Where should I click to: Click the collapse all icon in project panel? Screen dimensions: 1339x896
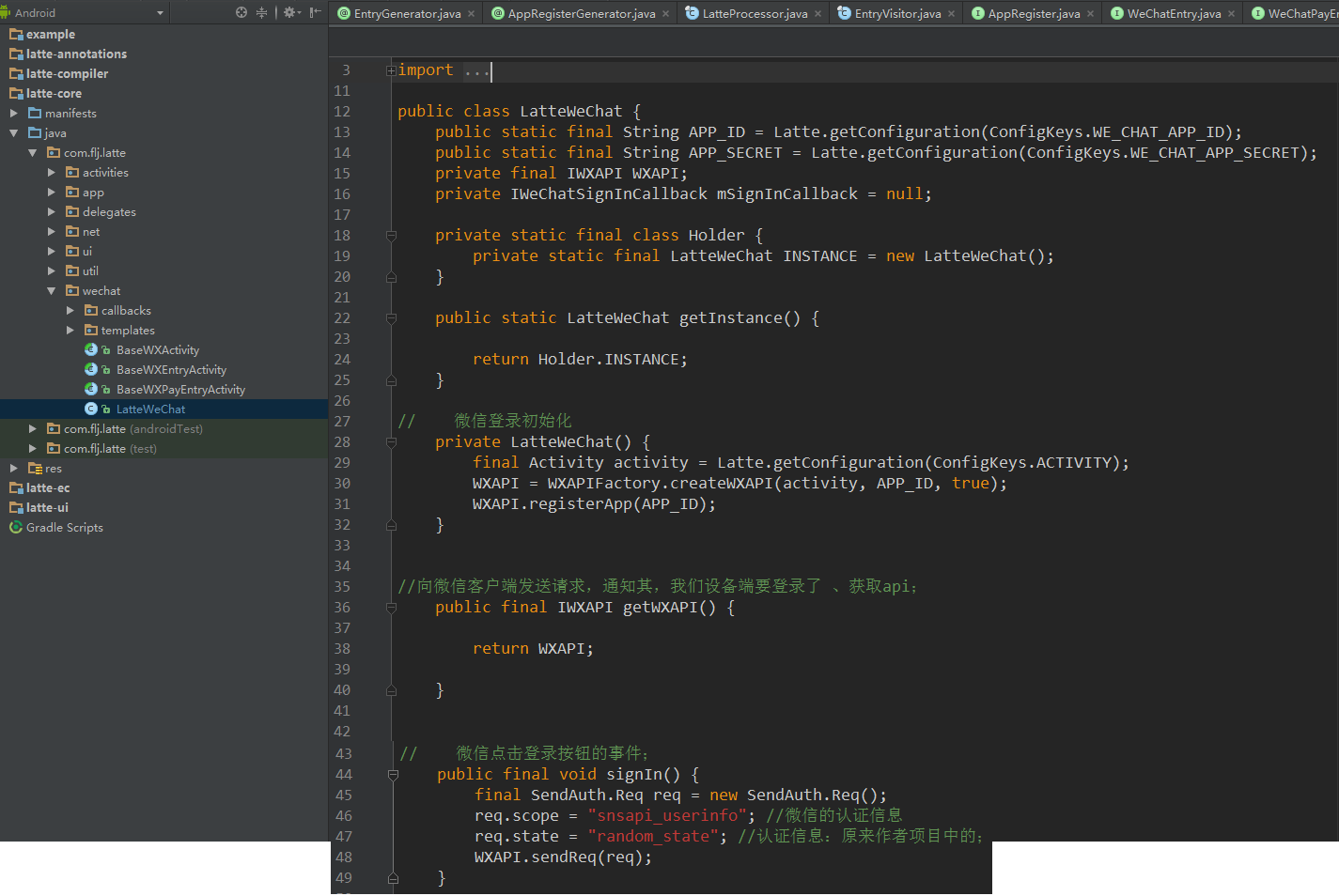click(x=262, y=12)
